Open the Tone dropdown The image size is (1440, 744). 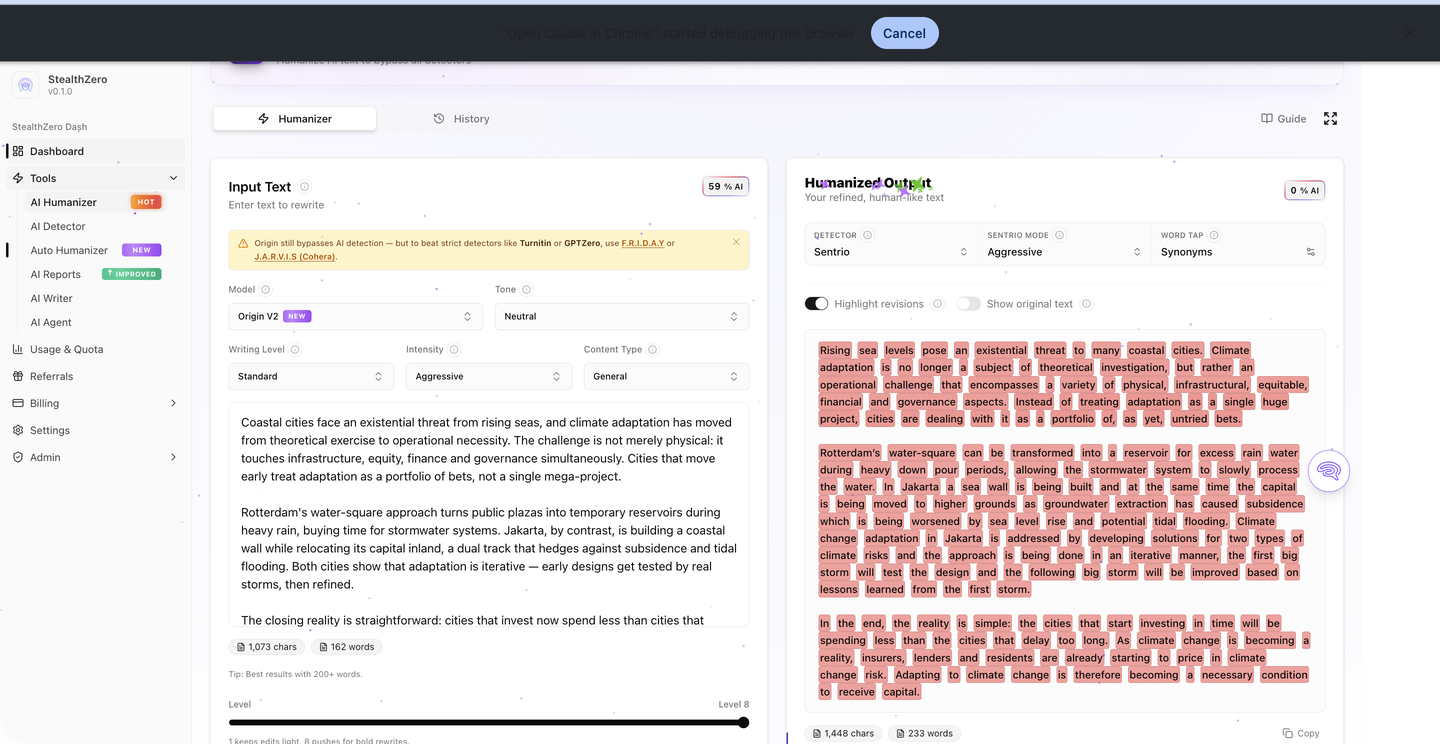622,316
